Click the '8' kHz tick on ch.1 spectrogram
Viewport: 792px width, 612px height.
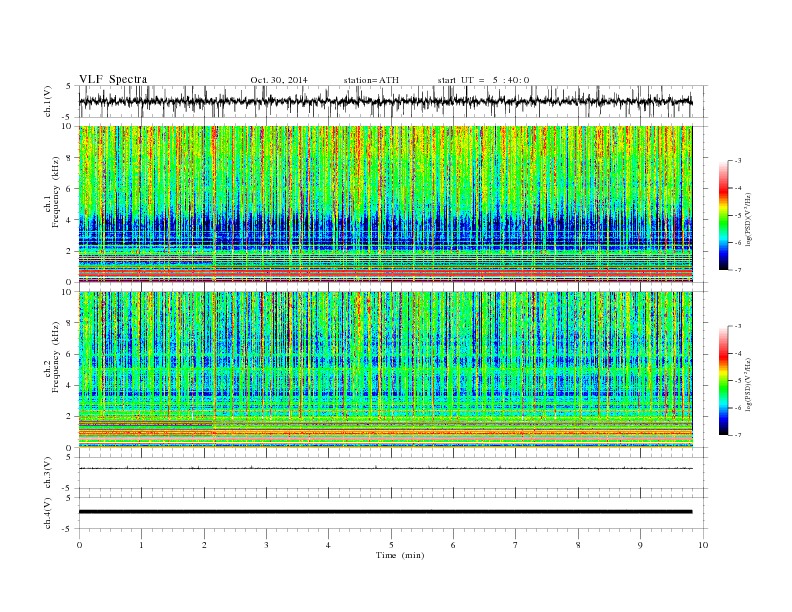pyautogui.click(x=70, y=158)
